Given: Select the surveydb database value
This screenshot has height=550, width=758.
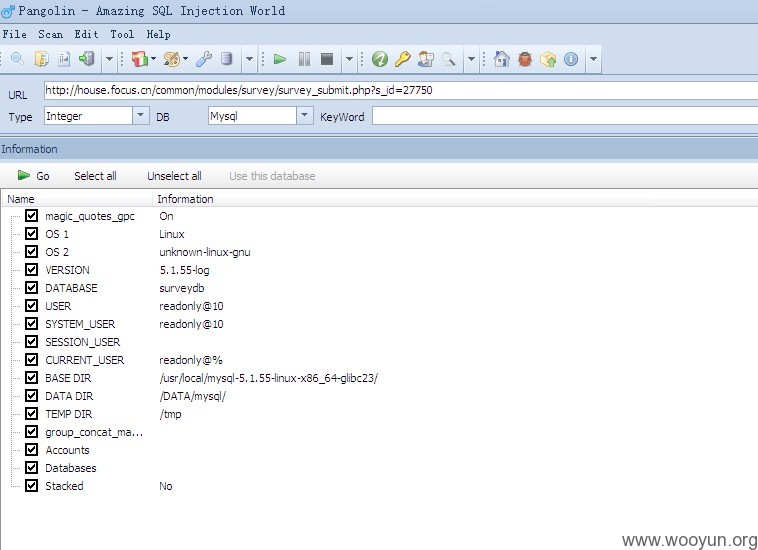Looking at the screenshot, I should tap(182, 288).
